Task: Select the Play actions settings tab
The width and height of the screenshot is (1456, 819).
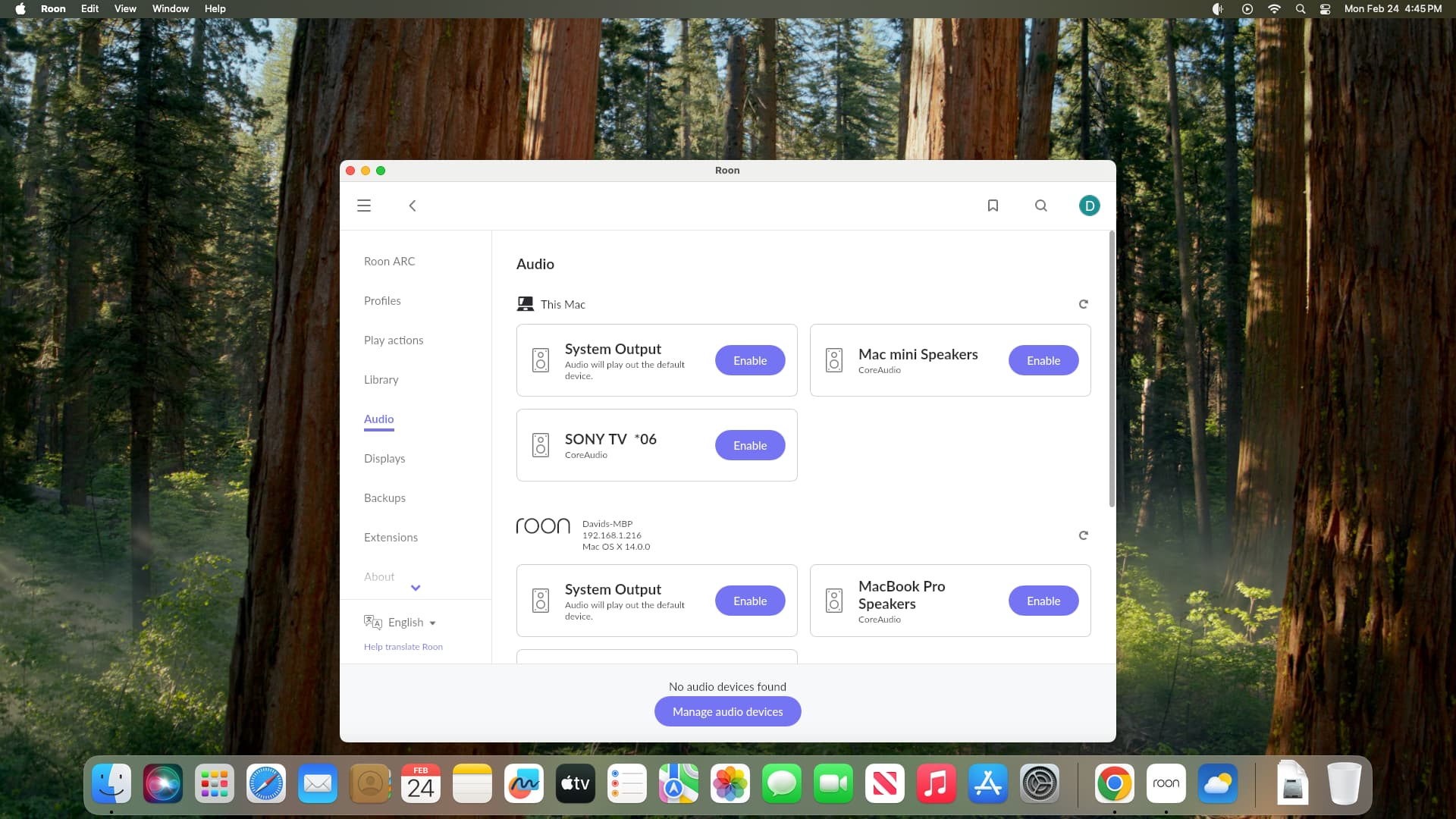Action: tap(394, 340)
